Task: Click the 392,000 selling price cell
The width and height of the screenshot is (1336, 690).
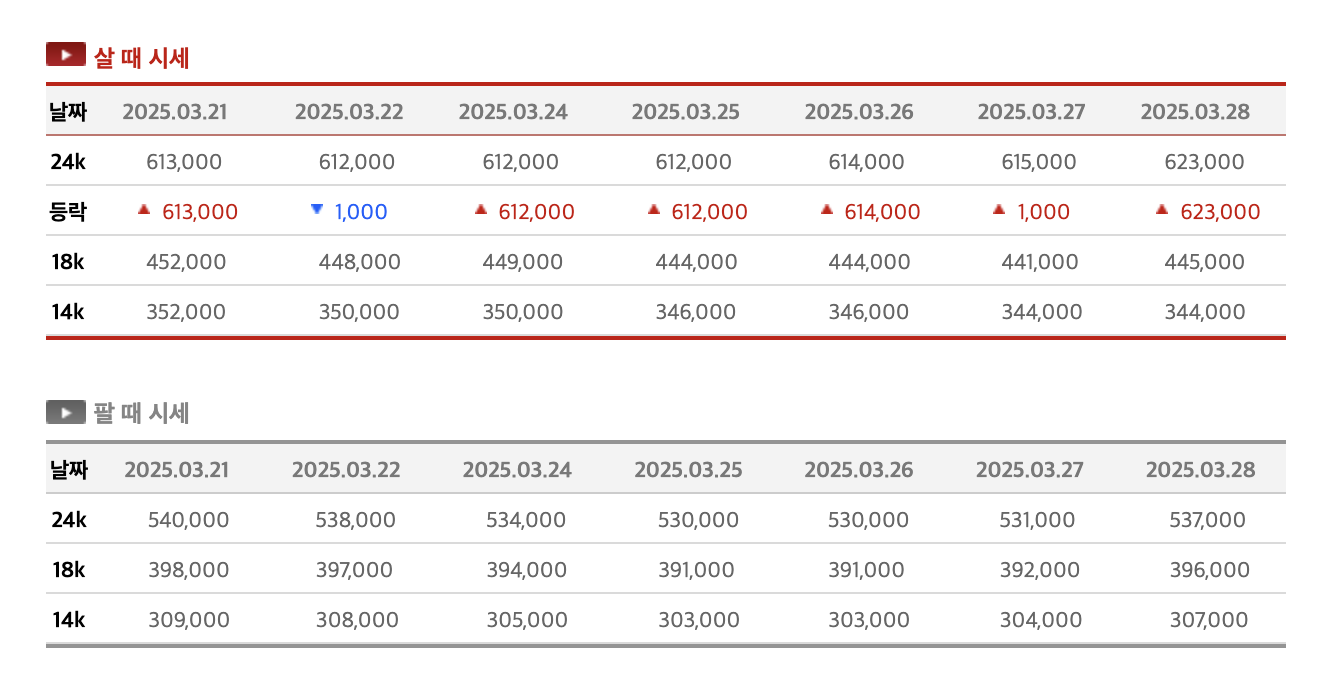Action: pos(1040,570)
